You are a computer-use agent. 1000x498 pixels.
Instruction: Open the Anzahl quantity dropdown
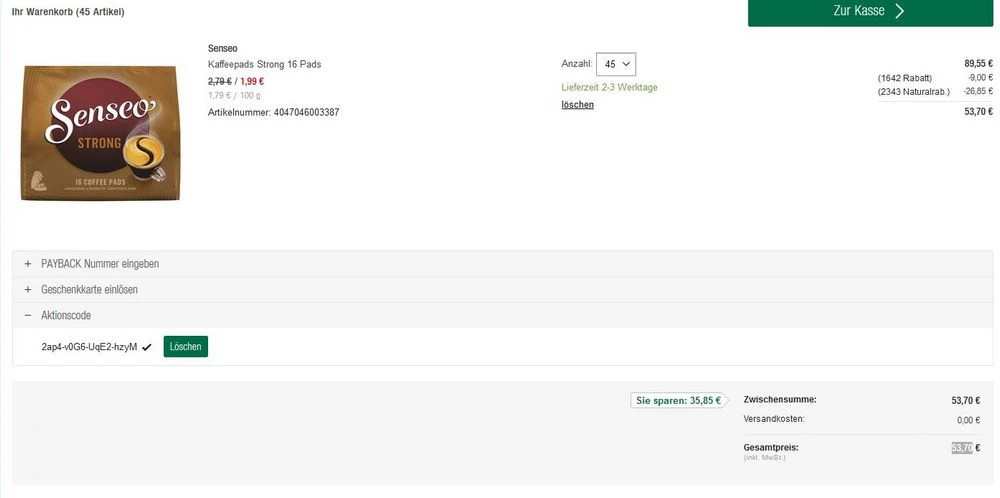tap(616, 64)
